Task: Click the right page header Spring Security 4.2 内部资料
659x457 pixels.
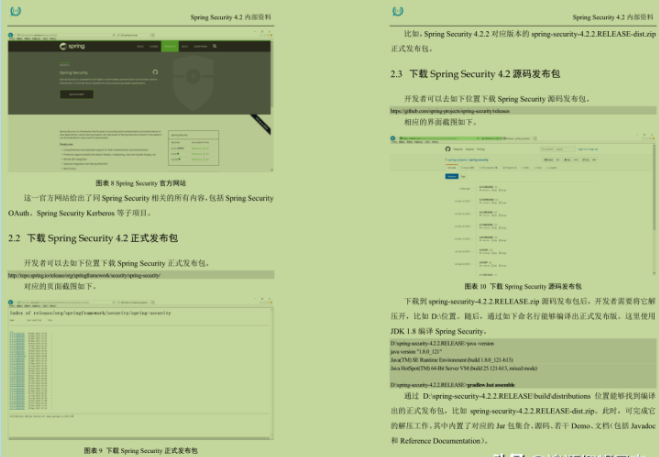Action: 613,17
